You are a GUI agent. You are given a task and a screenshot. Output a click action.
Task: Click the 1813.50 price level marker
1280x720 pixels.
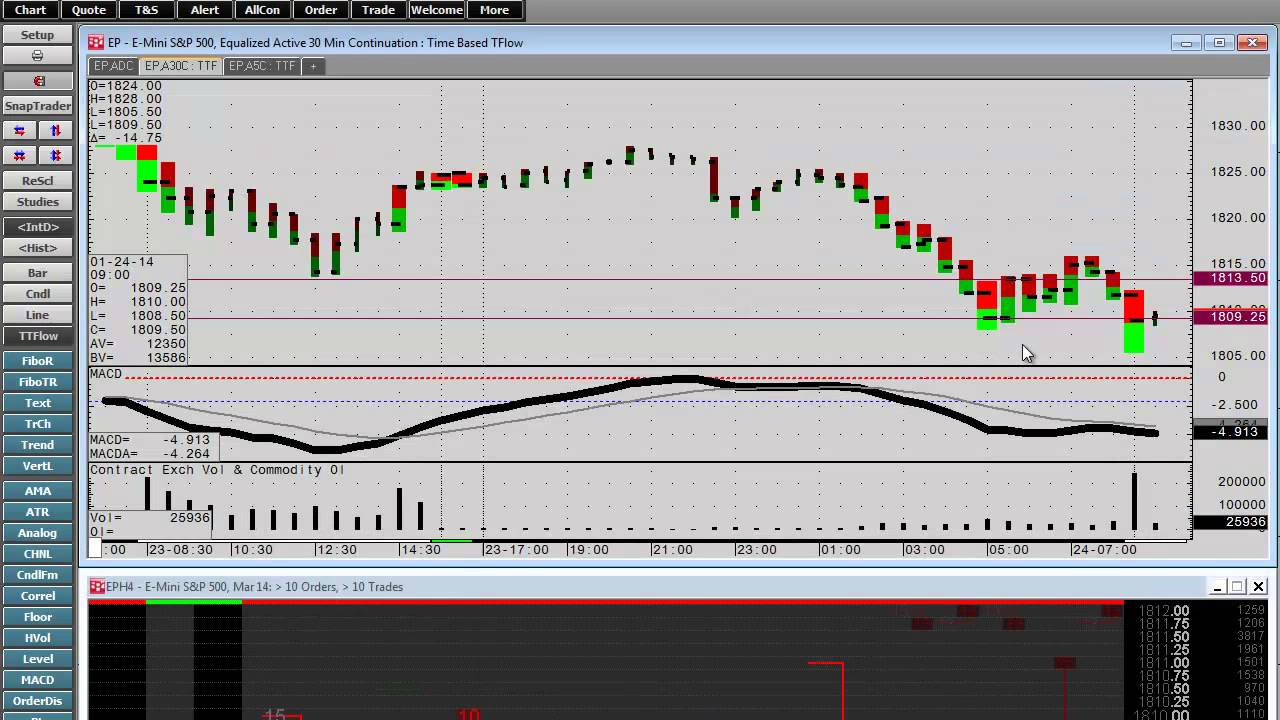1232,278
